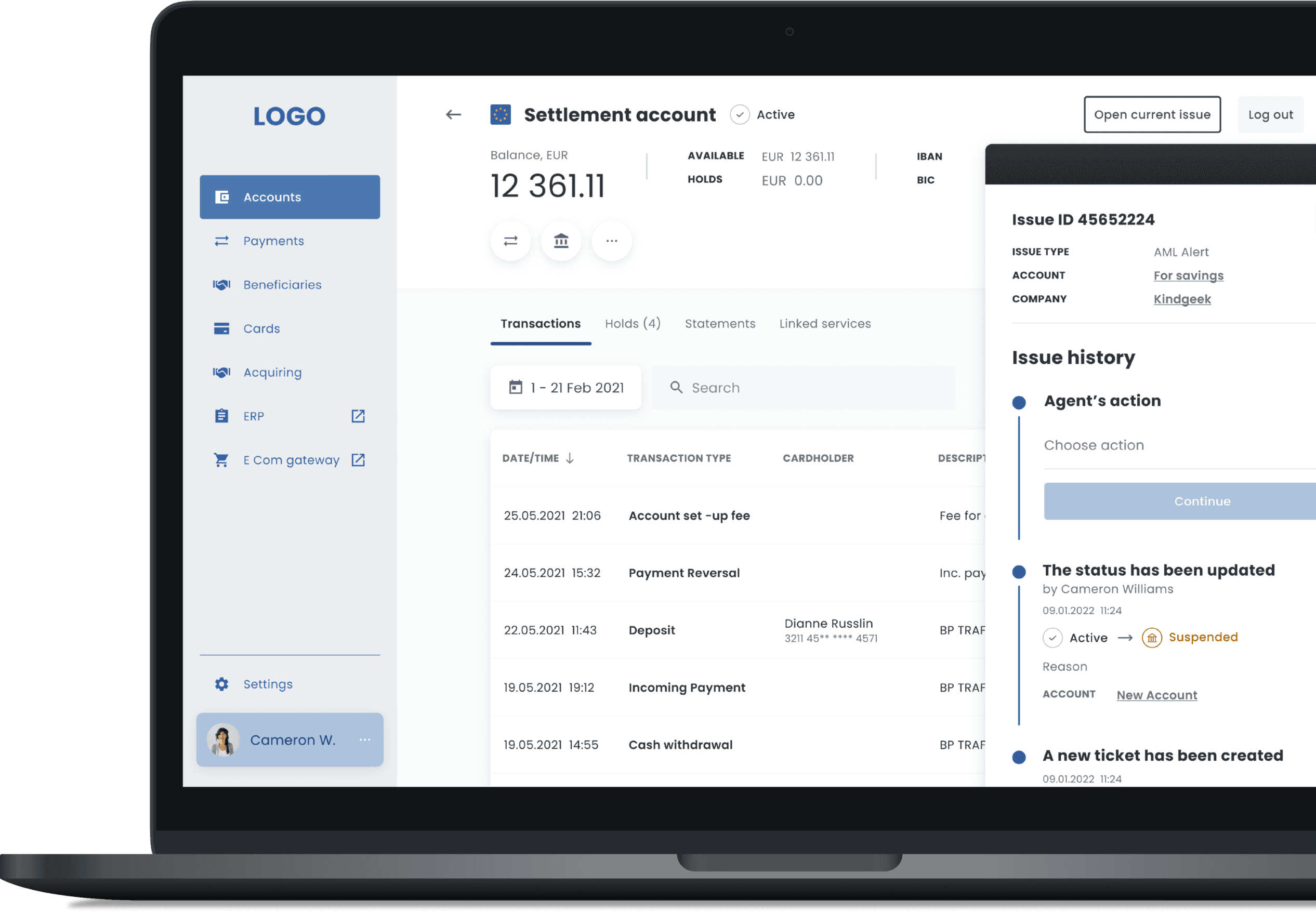Click the ERP clipboard icon
The width and height of the screenshot is (1316, 912).
[222, 416]
